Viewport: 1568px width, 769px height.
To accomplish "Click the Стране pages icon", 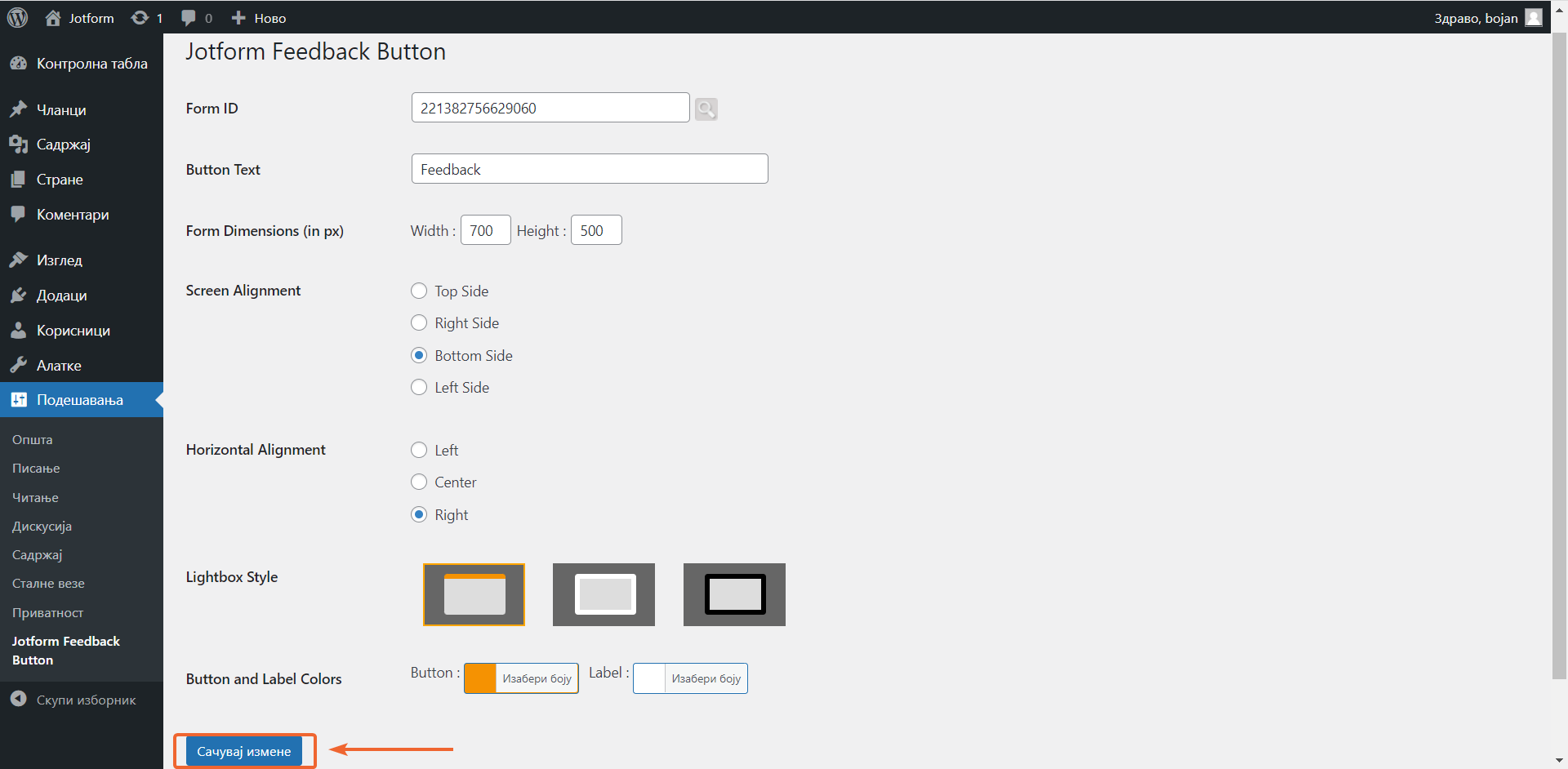I will [x=18, y=180].
